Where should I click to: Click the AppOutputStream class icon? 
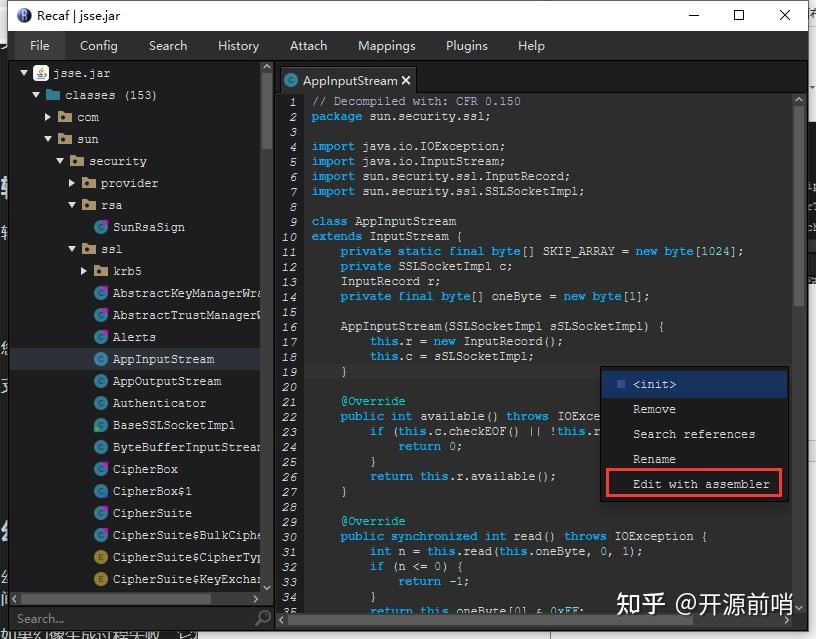pyautogui.click(x=101, y=381)
